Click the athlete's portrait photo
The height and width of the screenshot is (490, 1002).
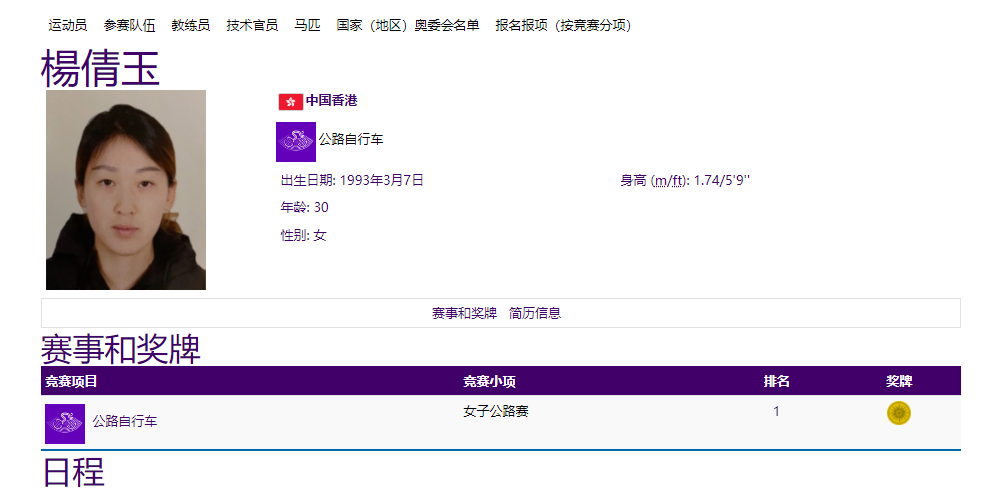126,190
